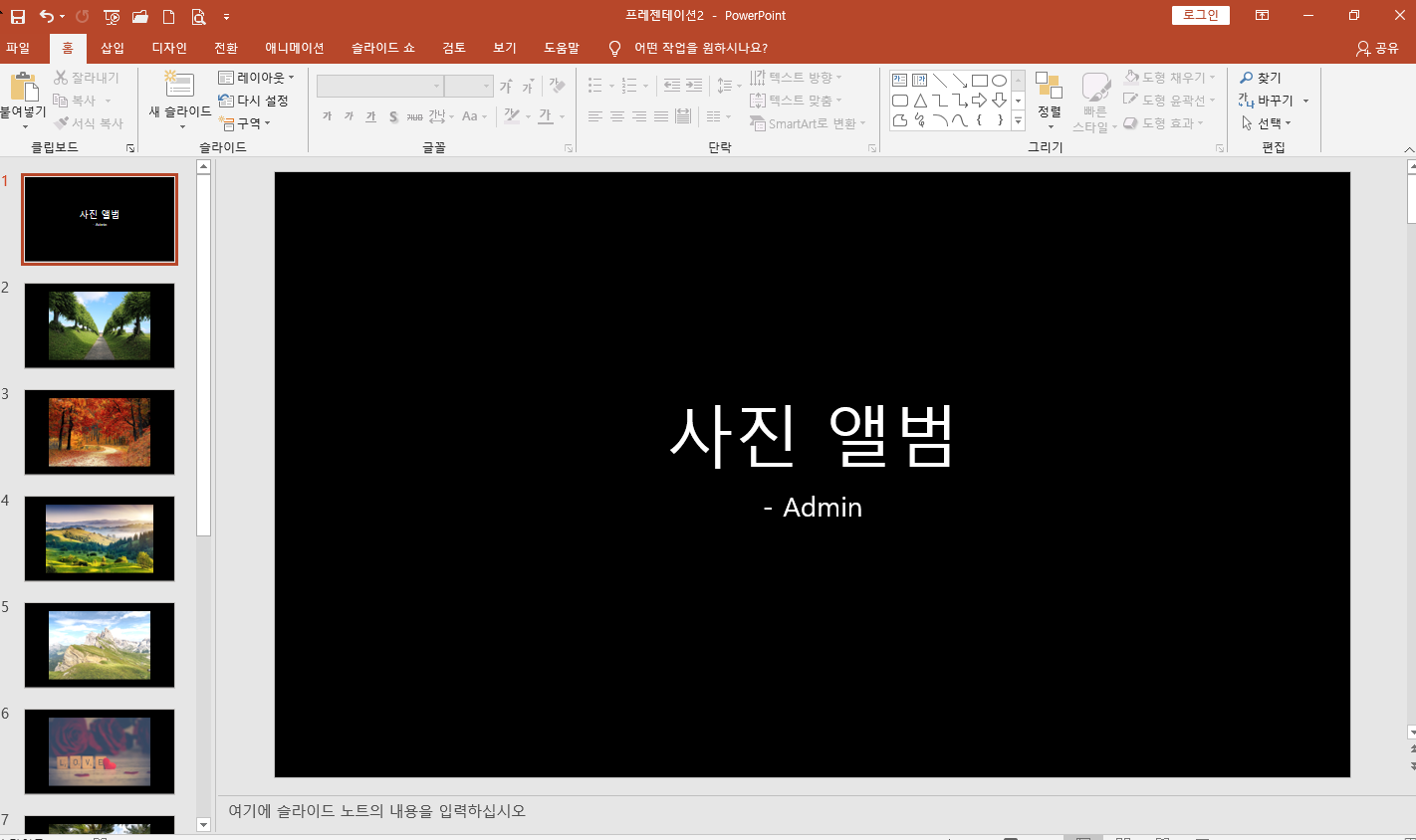Insert a horizontal text box shape
This screenshot has width=1416, height=840.
coord(899,81)
